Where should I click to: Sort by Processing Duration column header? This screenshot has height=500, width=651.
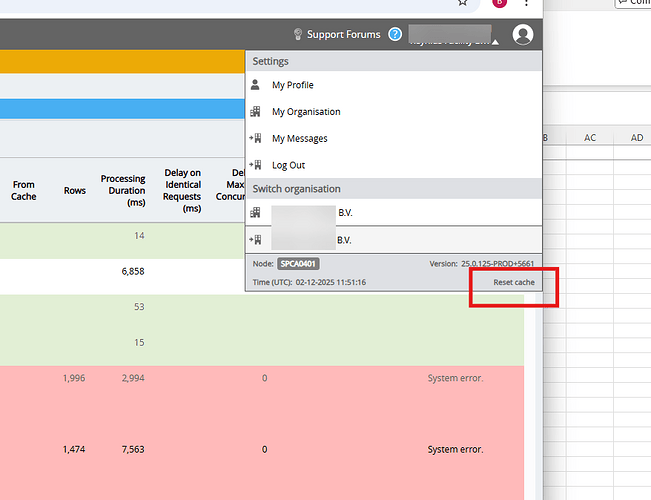[123, 190]
